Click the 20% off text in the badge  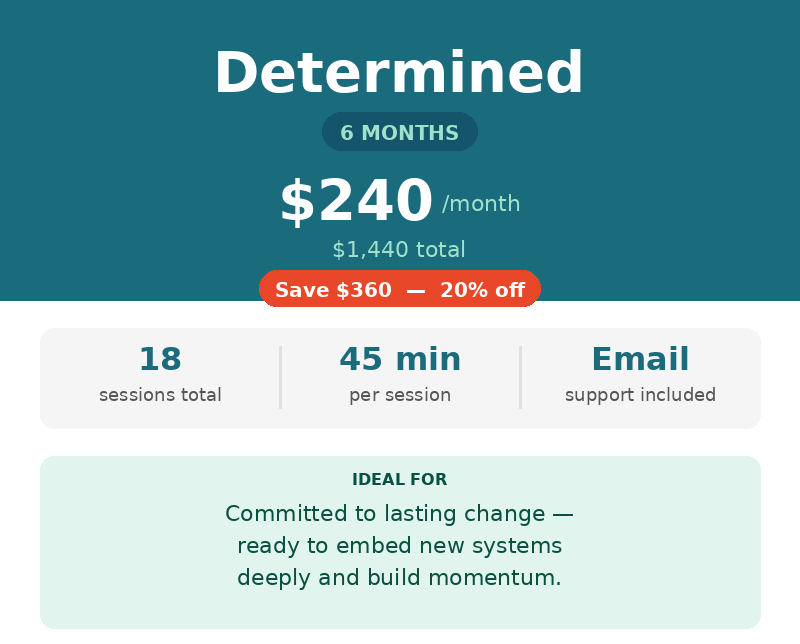[482, 290]
